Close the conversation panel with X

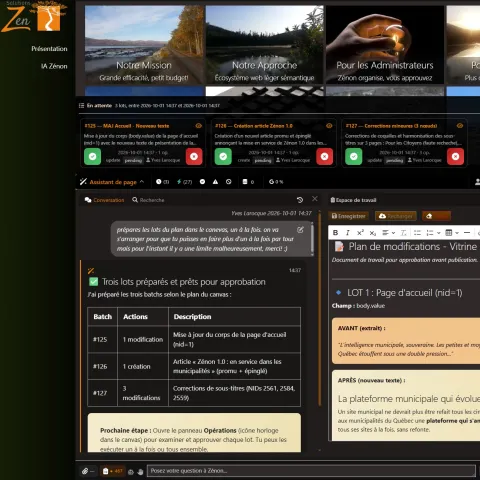point(315,199)
